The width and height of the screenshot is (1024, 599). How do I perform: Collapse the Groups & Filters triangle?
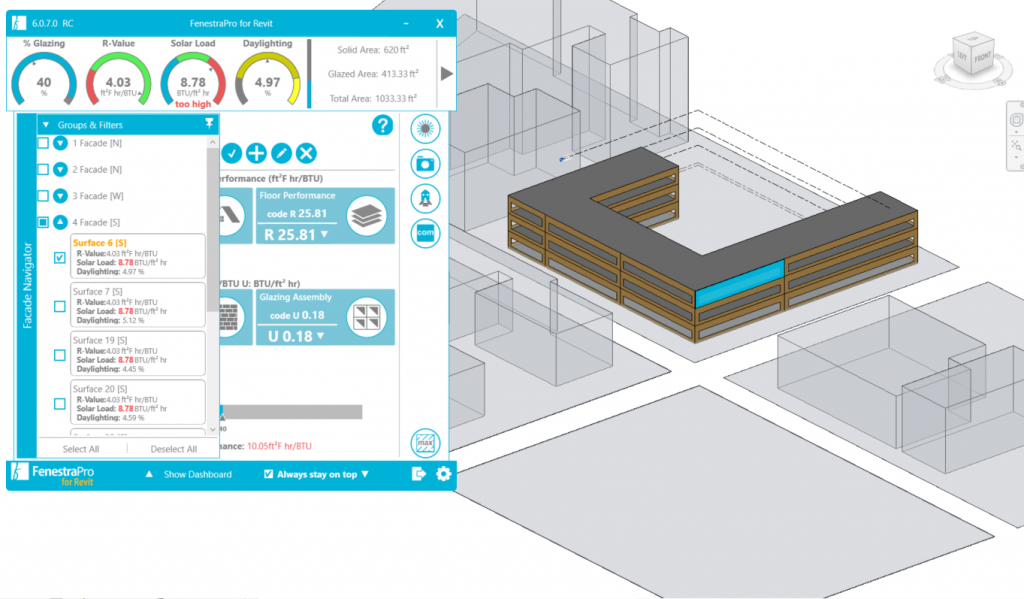(46, 124)
